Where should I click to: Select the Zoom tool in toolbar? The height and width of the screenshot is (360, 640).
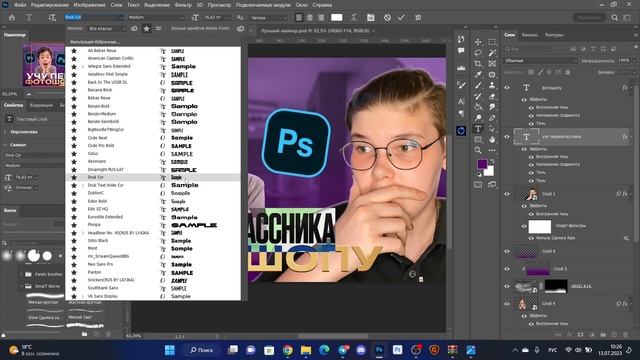pyautogui.click(x=478, y=150)
